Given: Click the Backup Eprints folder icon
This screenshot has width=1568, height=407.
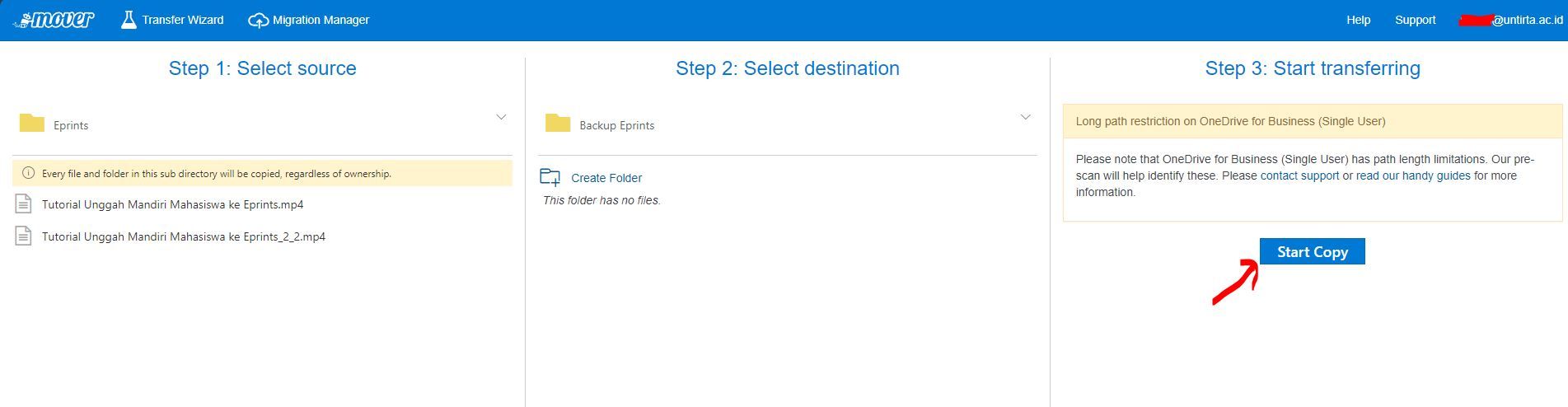Looking at the screenshot, I should [558, 124].
